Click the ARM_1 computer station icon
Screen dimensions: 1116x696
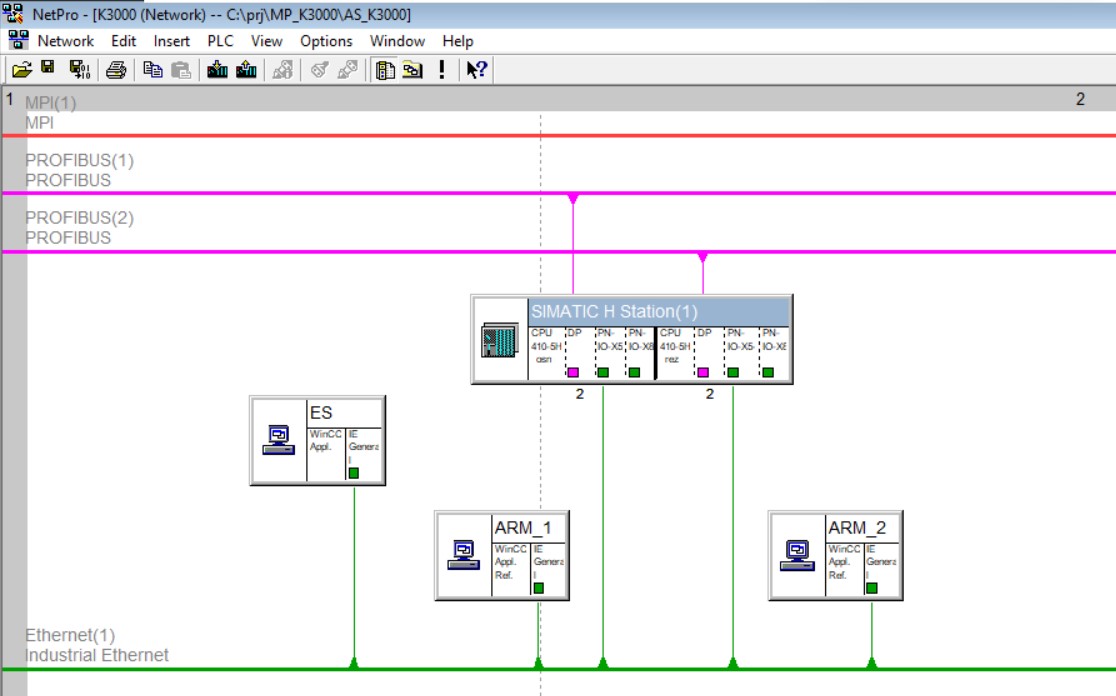point(463,555)
